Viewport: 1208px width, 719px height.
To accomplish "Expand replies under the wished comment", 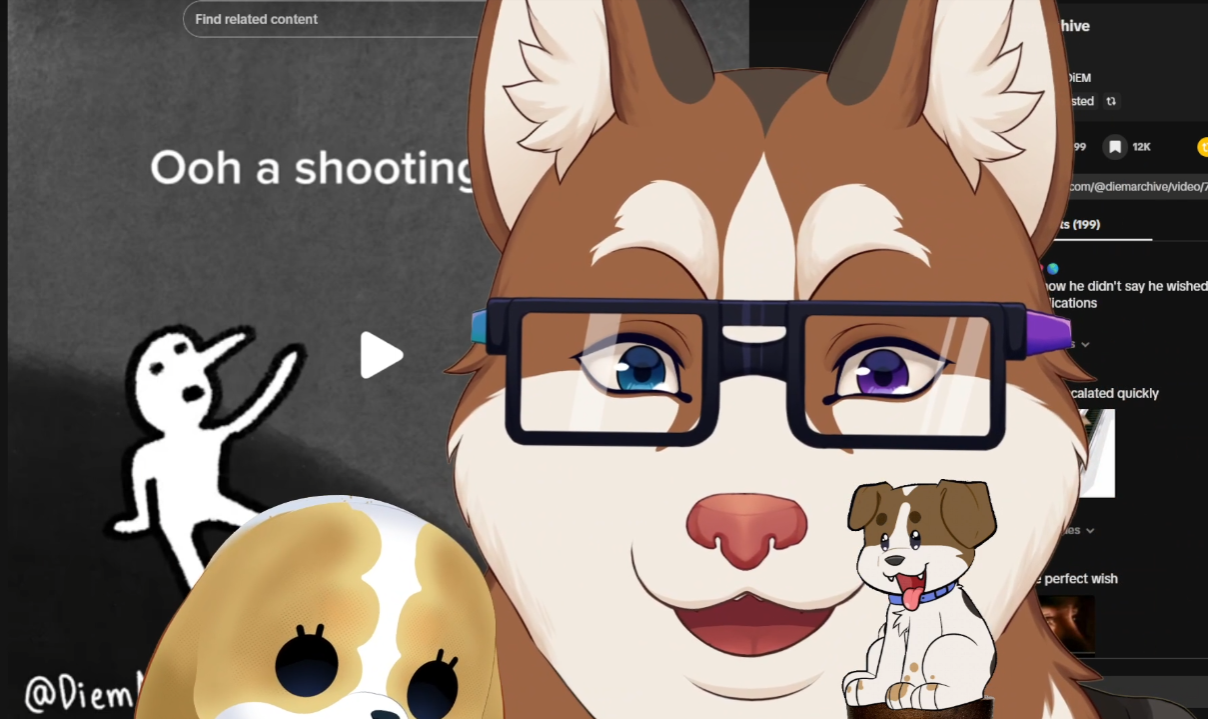I will 1081,344.
